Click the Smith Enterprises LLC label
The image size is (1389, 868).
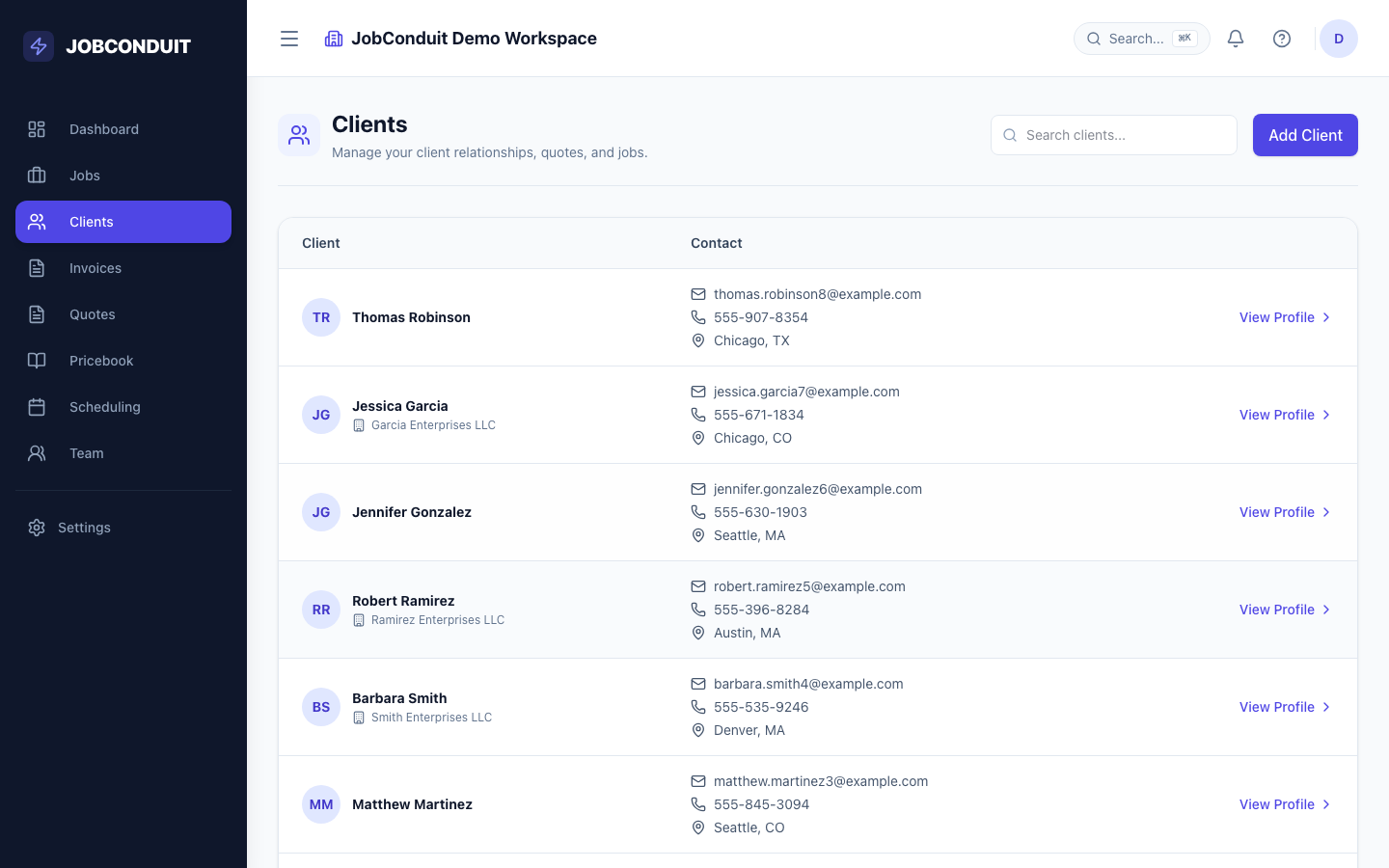pyautogui.click(x=431, y=718)
